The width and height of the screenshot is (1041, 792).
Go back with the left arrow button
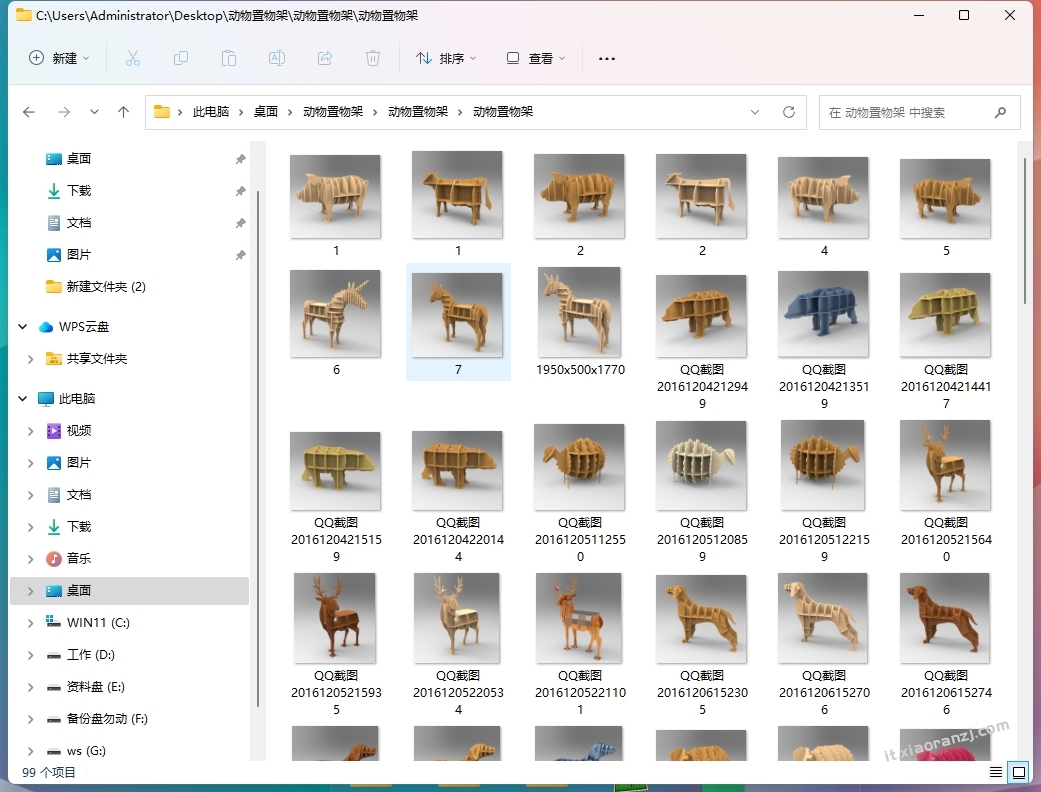coord(29,112)
